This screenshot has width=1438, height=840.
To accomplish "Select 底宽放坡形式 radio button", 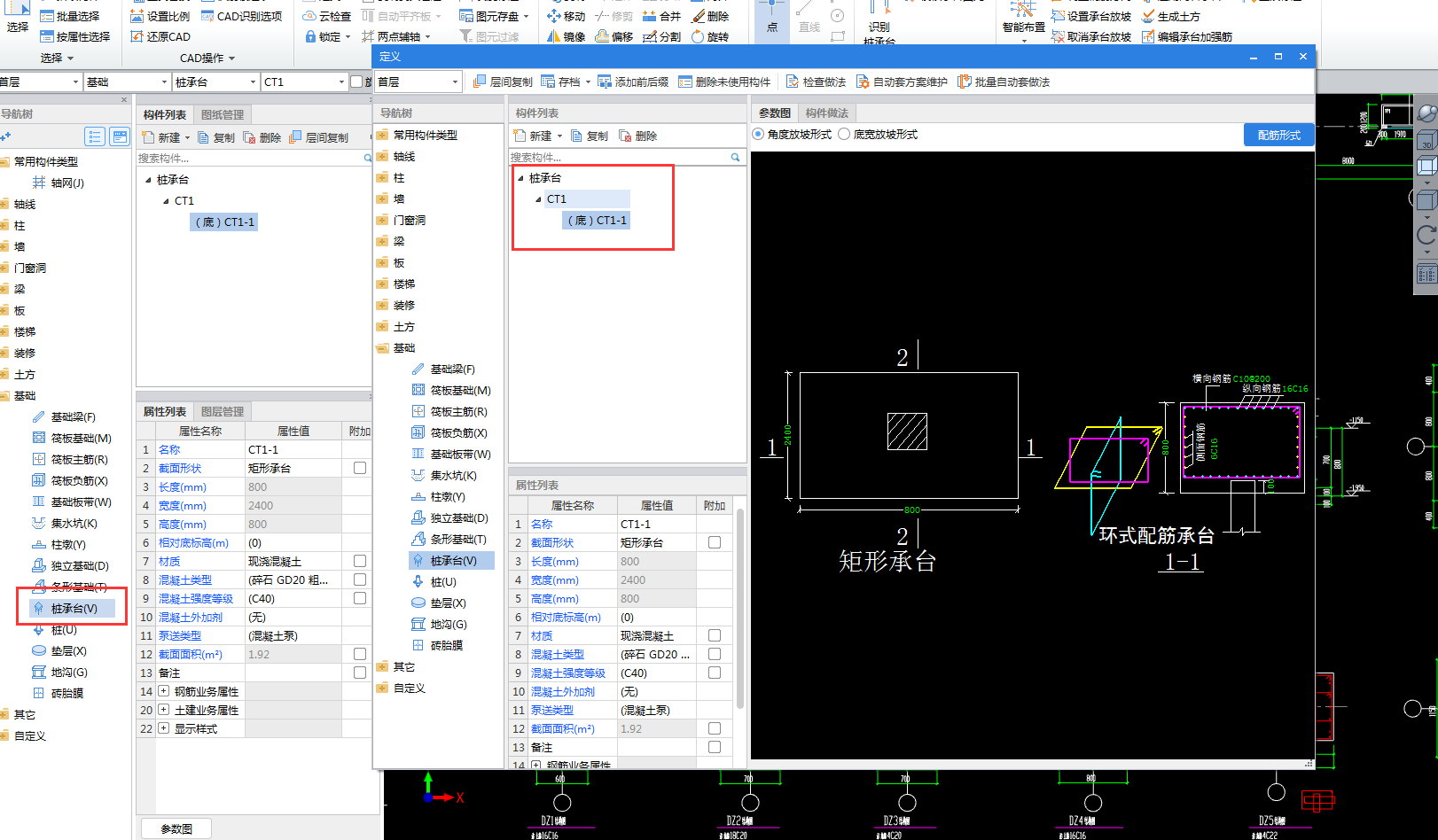I will (844, 135).
